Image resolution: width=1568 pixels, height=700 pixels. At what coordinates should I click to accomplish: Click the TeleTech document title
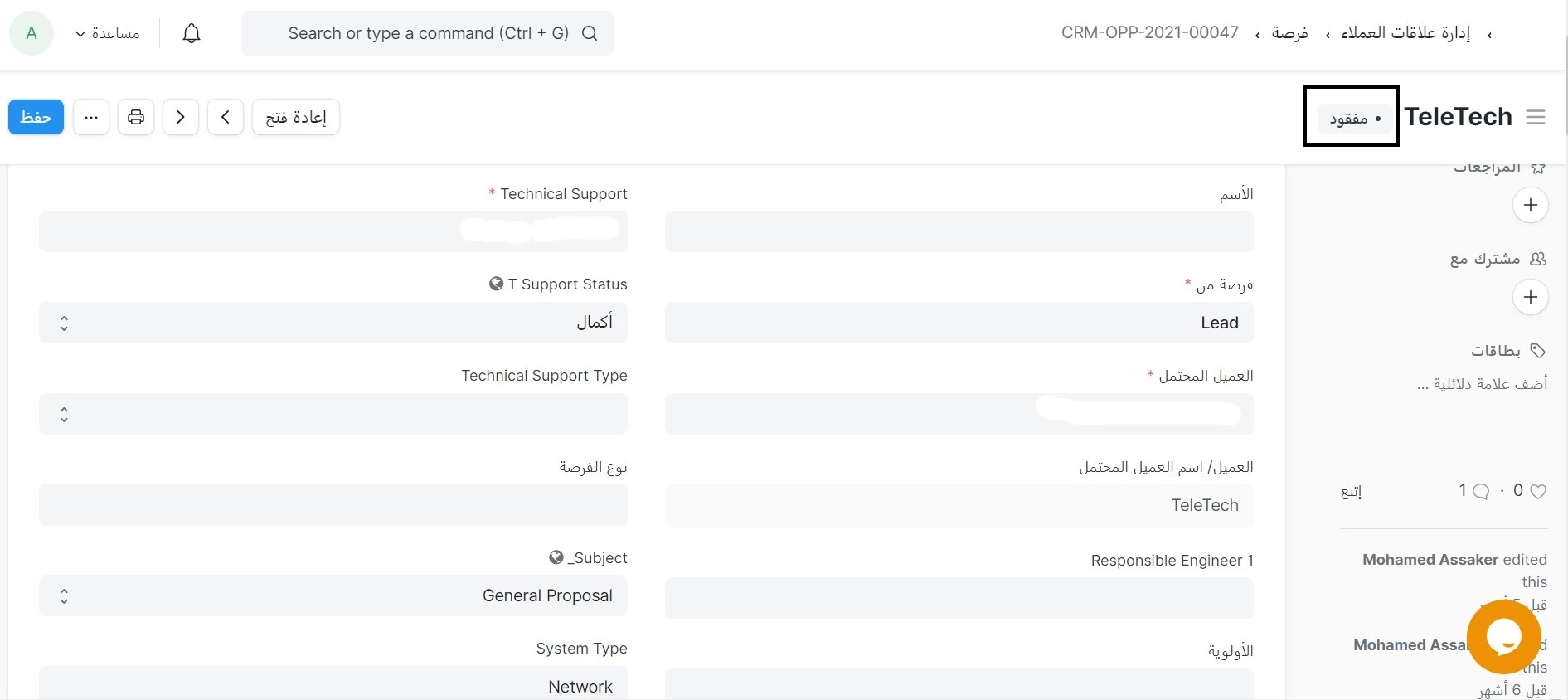[1459, 116]
